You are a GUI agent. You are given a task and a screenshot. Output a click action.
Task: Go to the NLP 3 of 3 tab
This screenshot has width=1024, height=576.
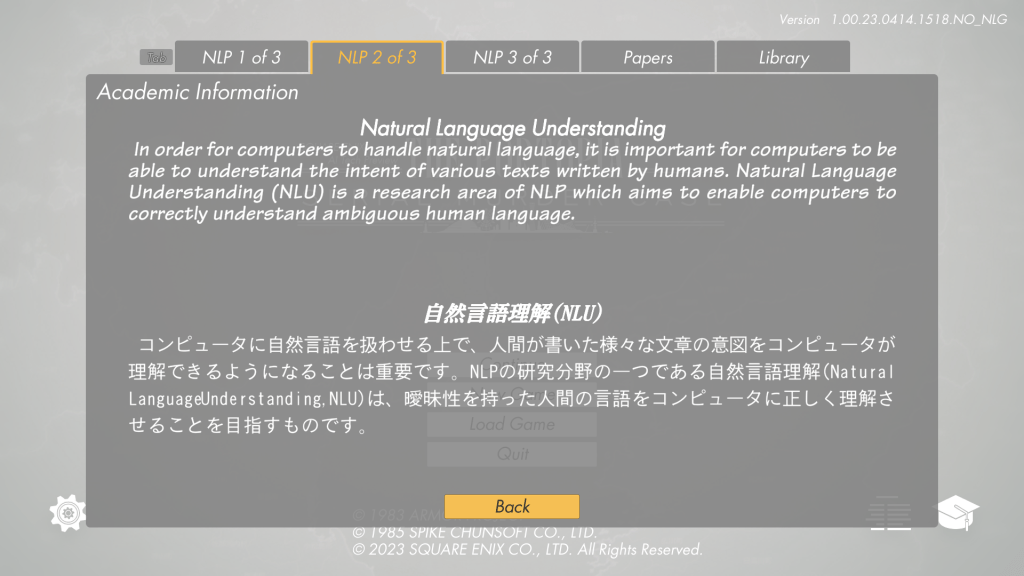512,57
